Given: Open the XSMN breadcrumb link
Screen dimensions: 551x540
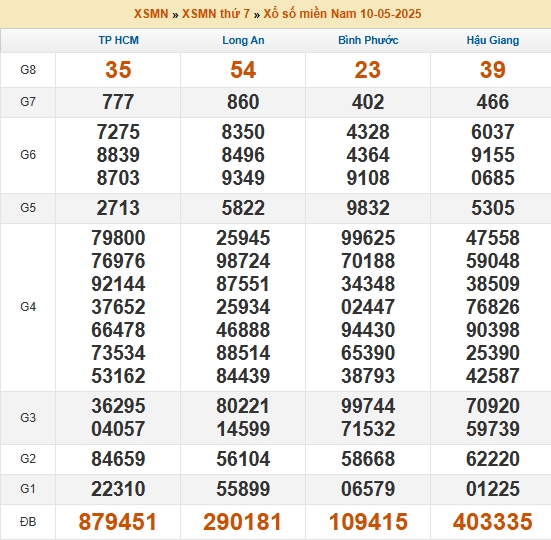Looking at the screenshot, I should [x=151, y=14].
